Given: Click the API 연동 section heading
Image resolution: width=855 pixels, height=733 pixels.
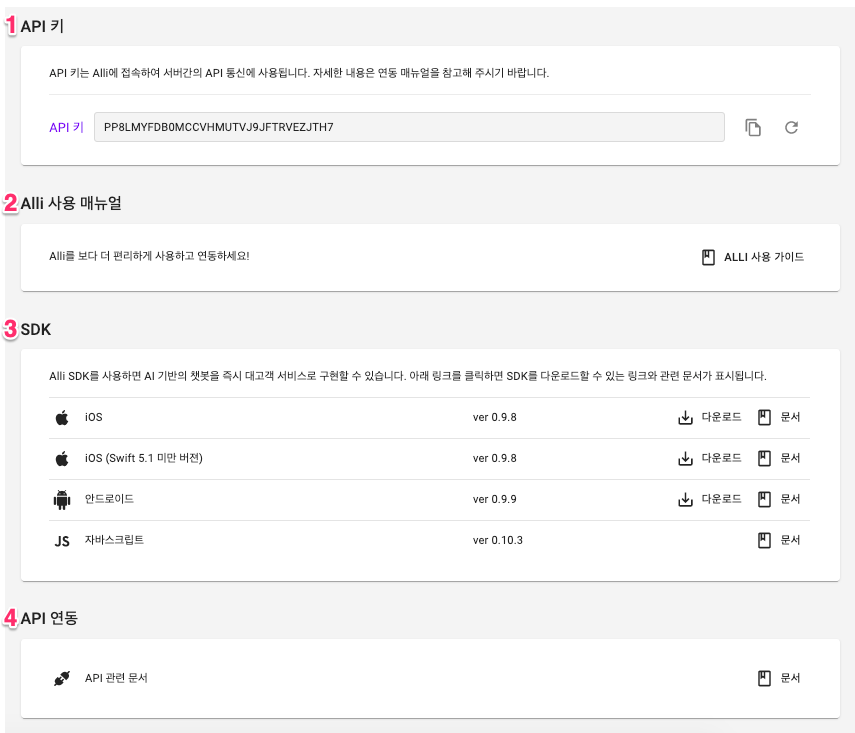Looking at the screenshot, I should (49, 618).
